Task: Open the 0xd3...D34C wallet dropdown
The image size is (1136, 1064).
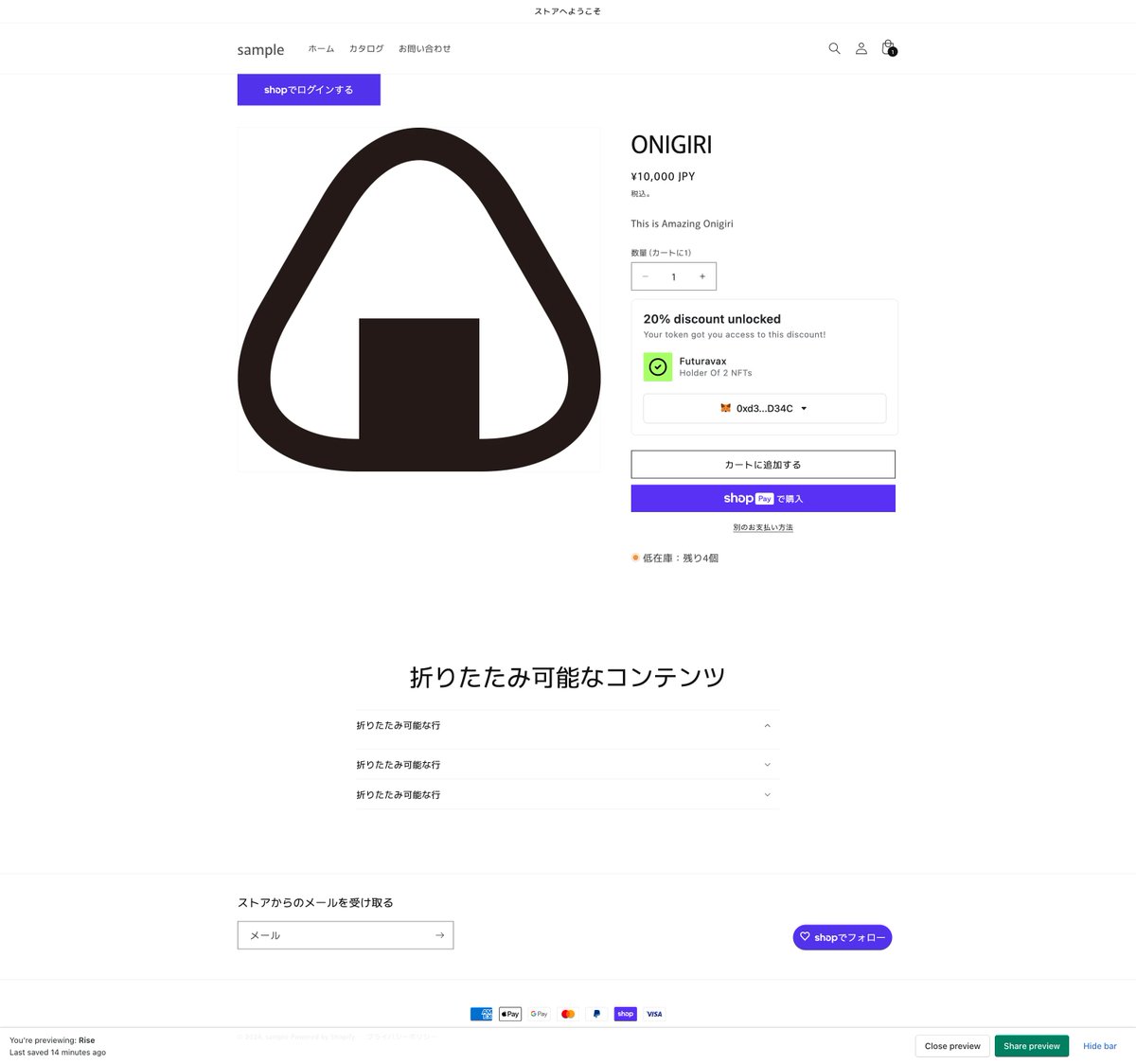Action: pos(763,408)
